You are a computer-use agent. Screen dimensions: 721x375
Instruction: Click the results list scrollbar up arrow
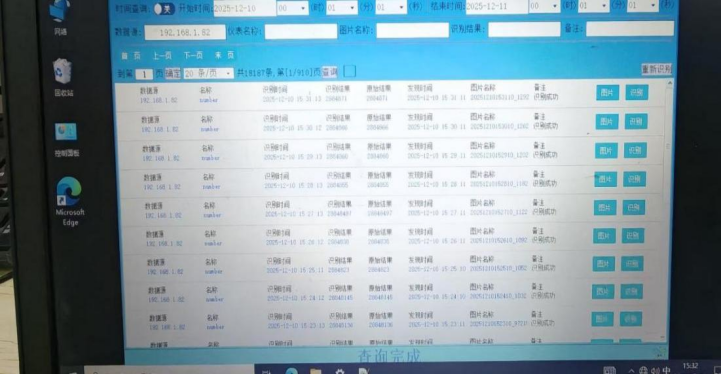click(670, 83)
